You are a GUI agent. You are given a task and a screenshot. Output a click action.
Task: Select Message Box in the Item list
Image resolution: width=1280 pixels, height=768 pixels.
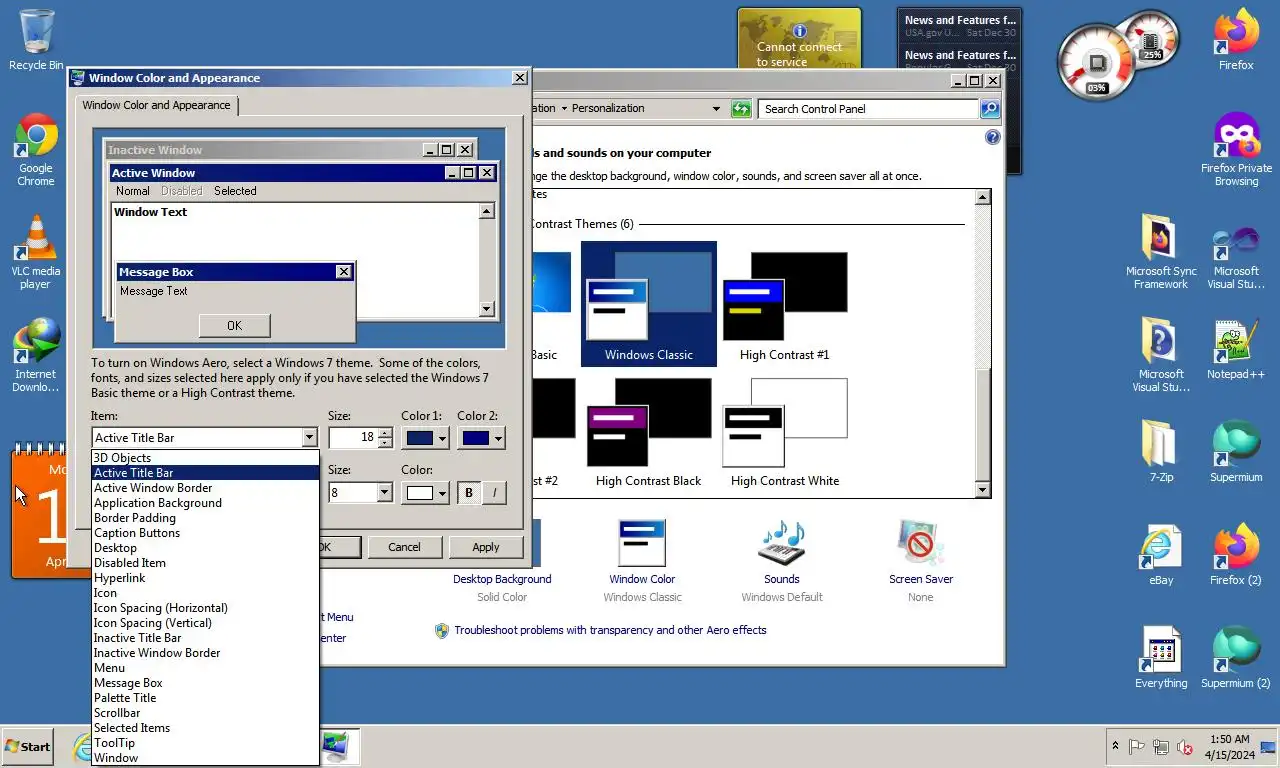click(205, 683)
